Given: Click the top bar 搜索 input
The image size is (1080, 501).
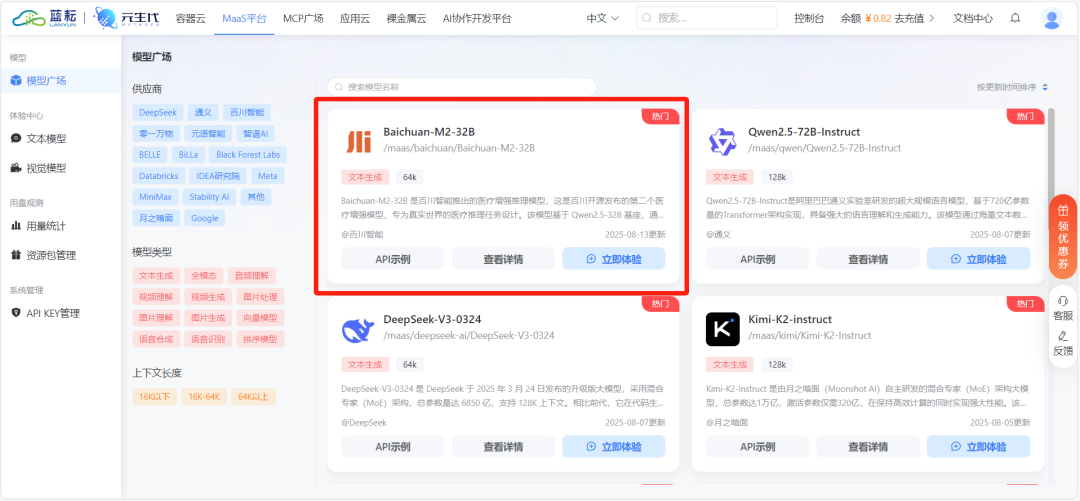Looking at the screenshot, I should click(707, 19).
